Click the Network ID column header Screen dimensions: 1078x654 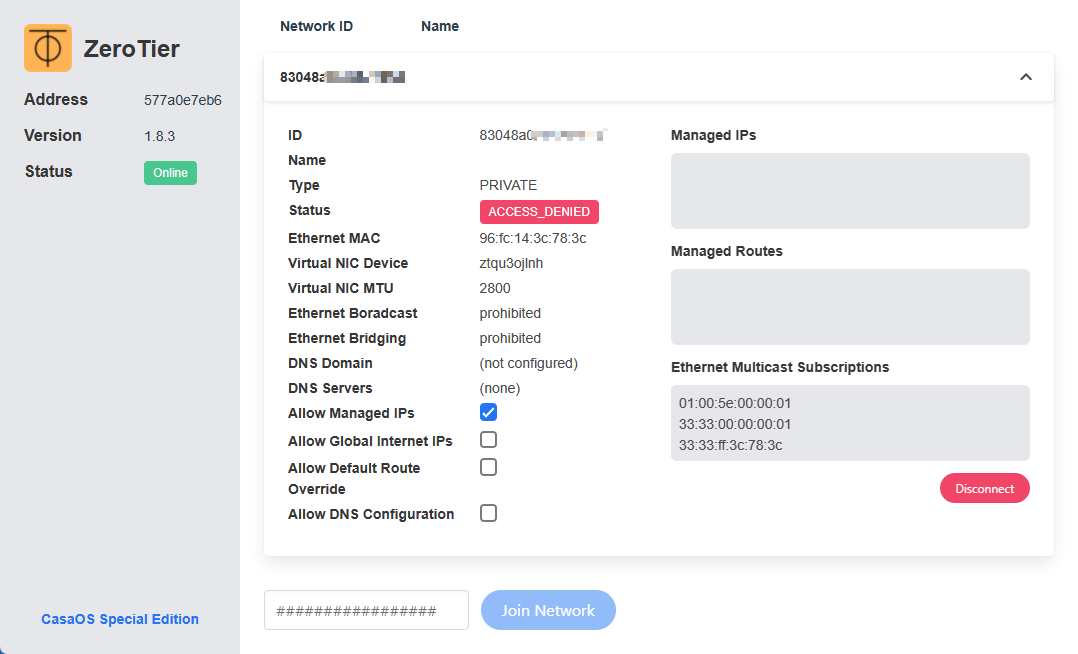(316, 26)
